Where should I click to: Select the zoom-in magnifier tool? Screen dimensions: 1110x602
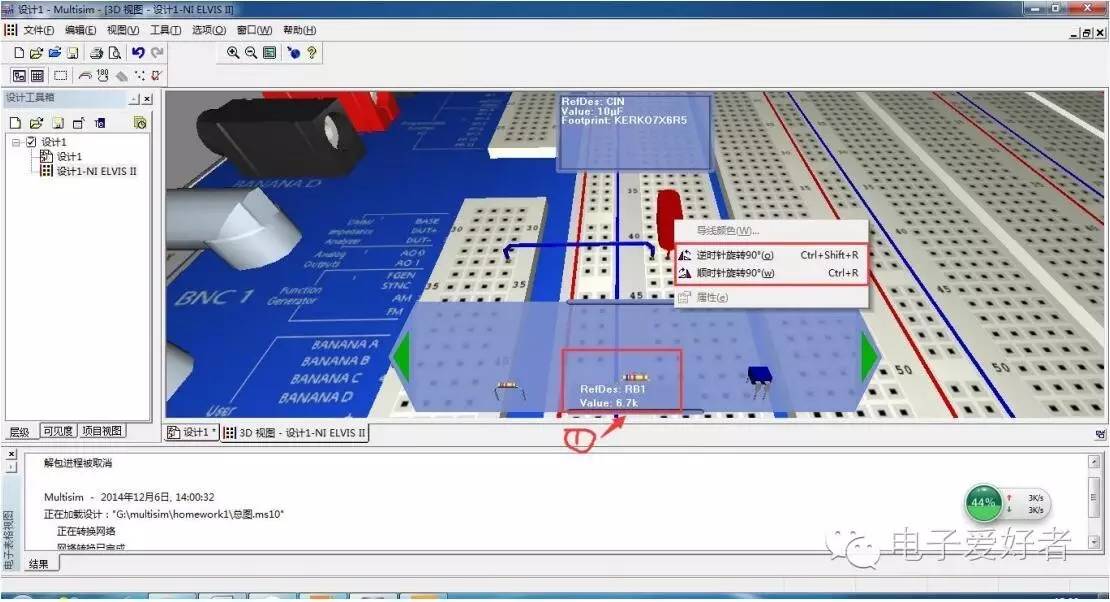[x=232, y=52]
